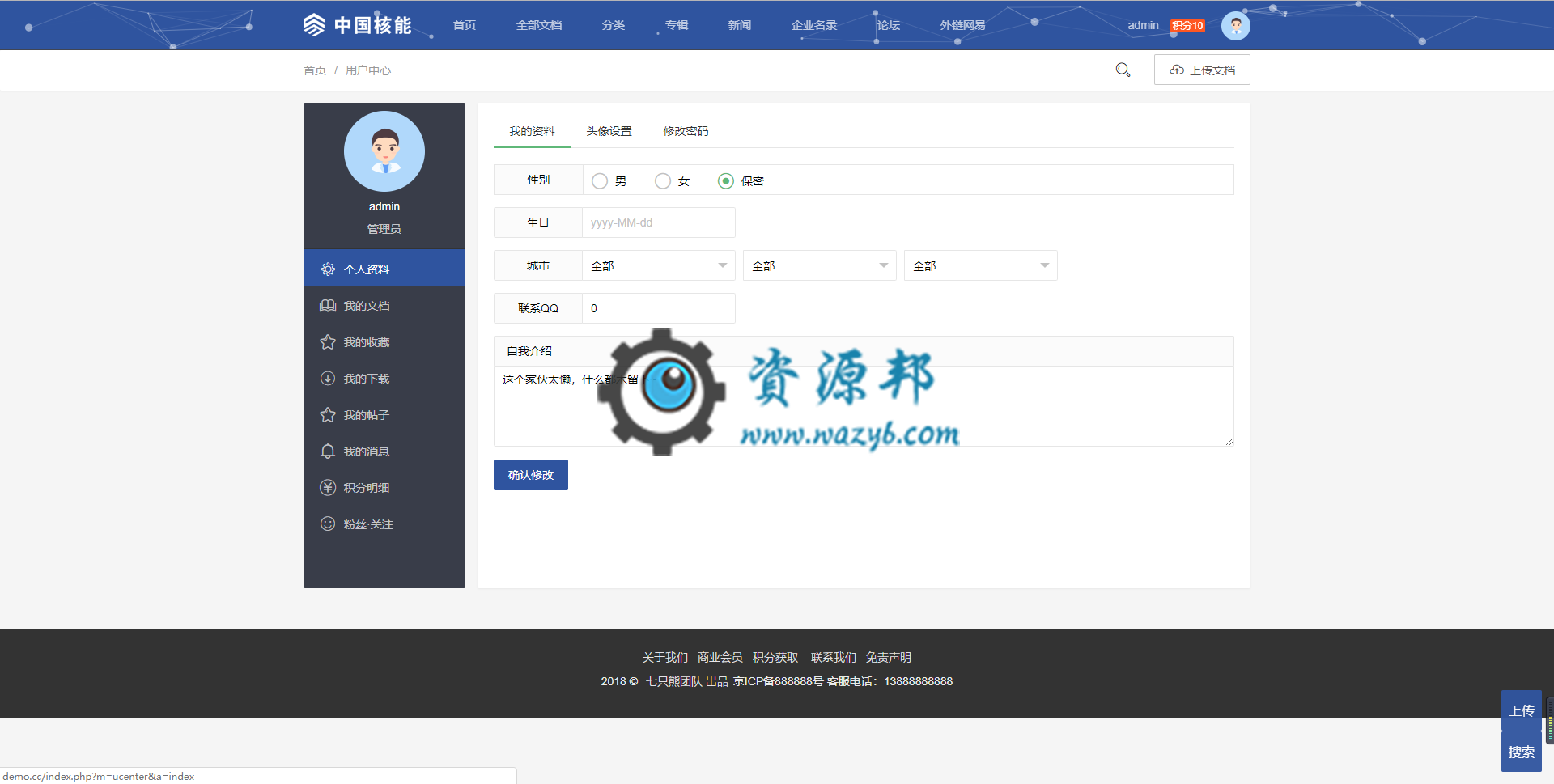Open 我的消息 in sidebar menu
This screenshot has height=784, width=1554.
pyautogui.click(x=384, y=451)
